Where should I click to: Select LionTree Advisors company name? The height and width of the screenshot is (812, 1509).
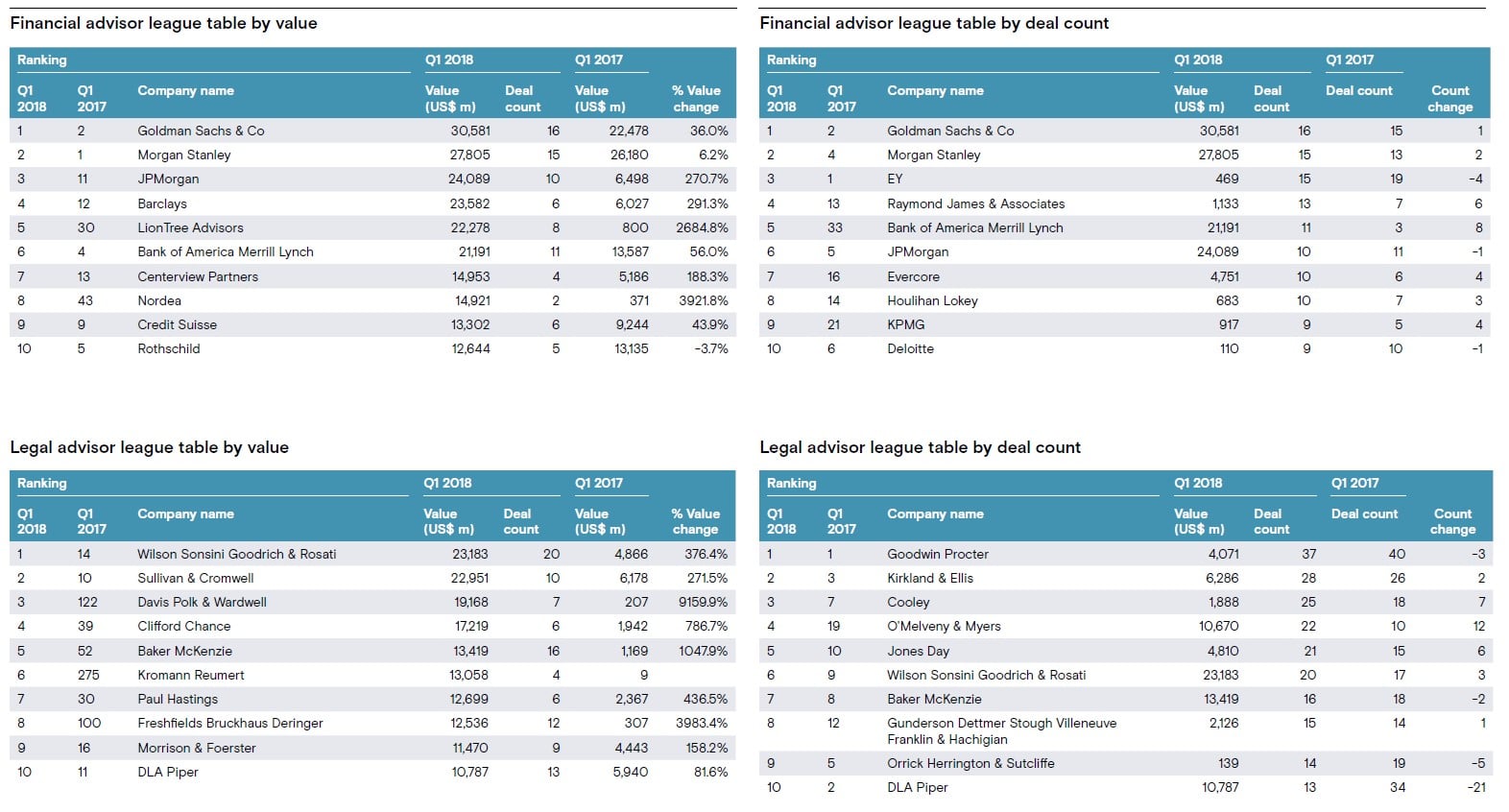coord(190,227)
